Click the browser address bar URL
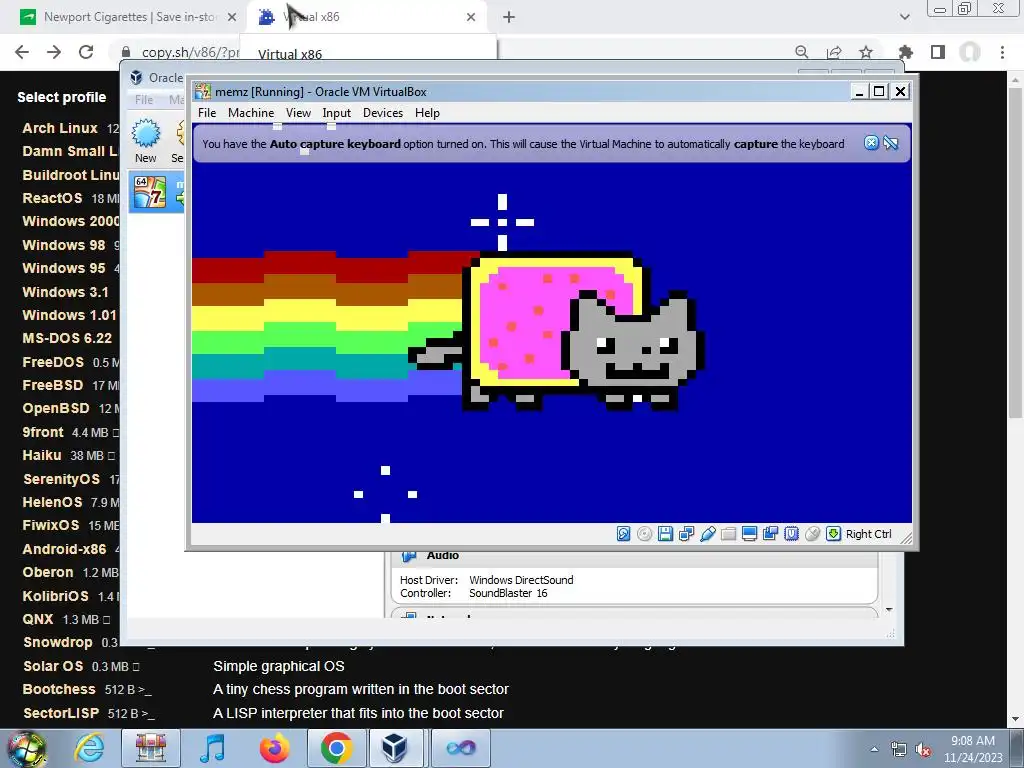1024x768 pixels. pyautogui.click(x=190, y=52)
